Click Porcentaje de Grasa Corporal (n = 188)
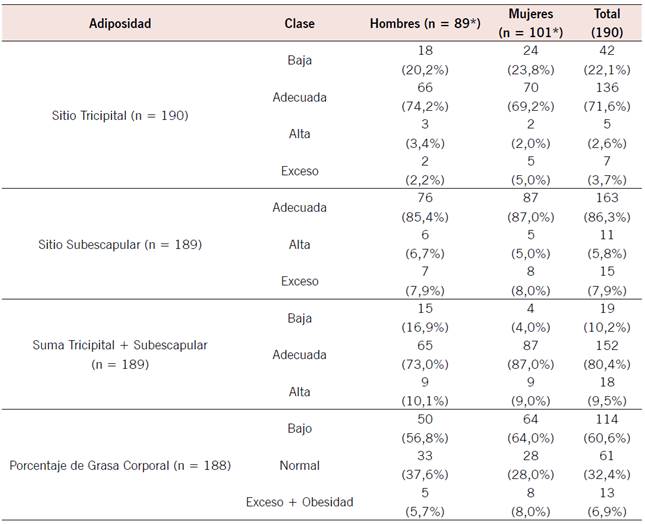 pyautogui.click(x=120, y=465)
